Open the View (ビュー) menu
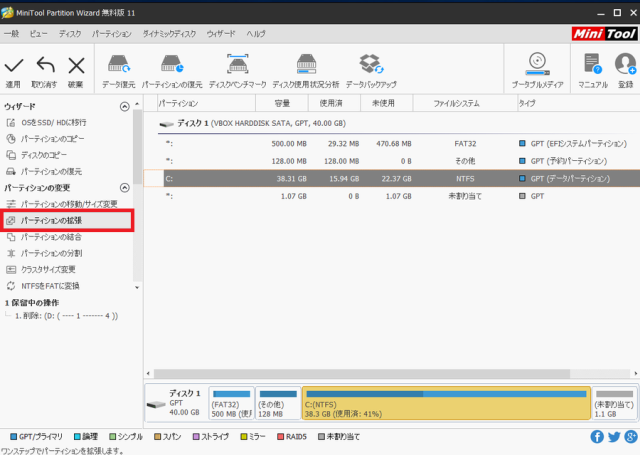The height and width of the screenshot is (455, 640). pyautogui.click(x=38, y=33)
